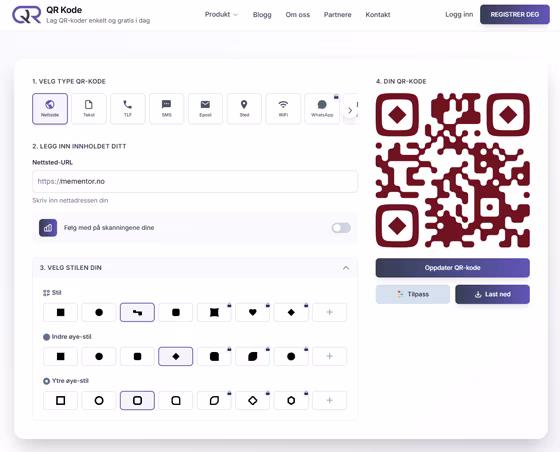Screen dimensions: 560x452
Task: Open the Om oss page
Action: tap(298, 15)
